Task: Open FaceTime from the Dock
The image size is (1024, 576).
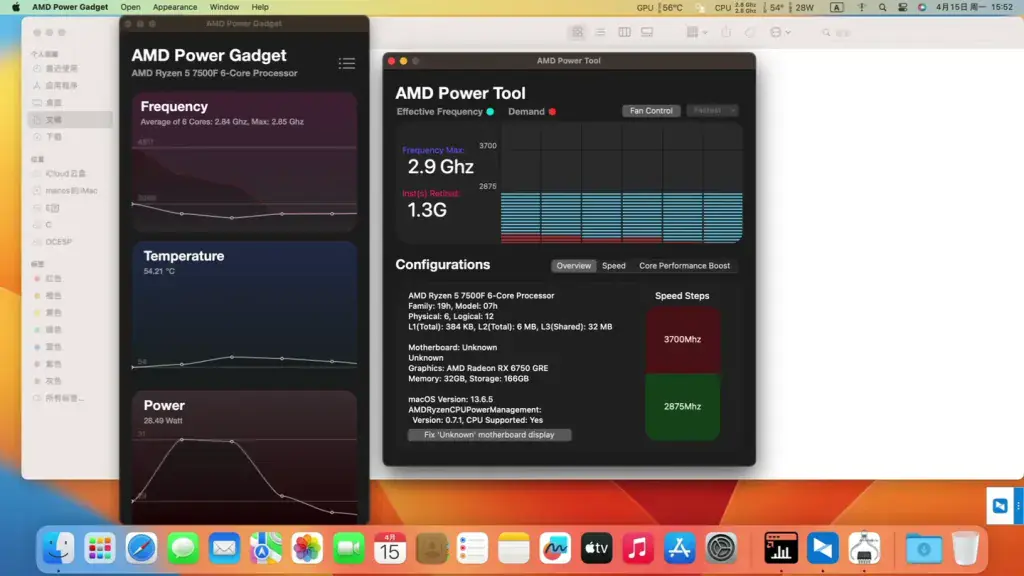Action: (x=349, y=548)
